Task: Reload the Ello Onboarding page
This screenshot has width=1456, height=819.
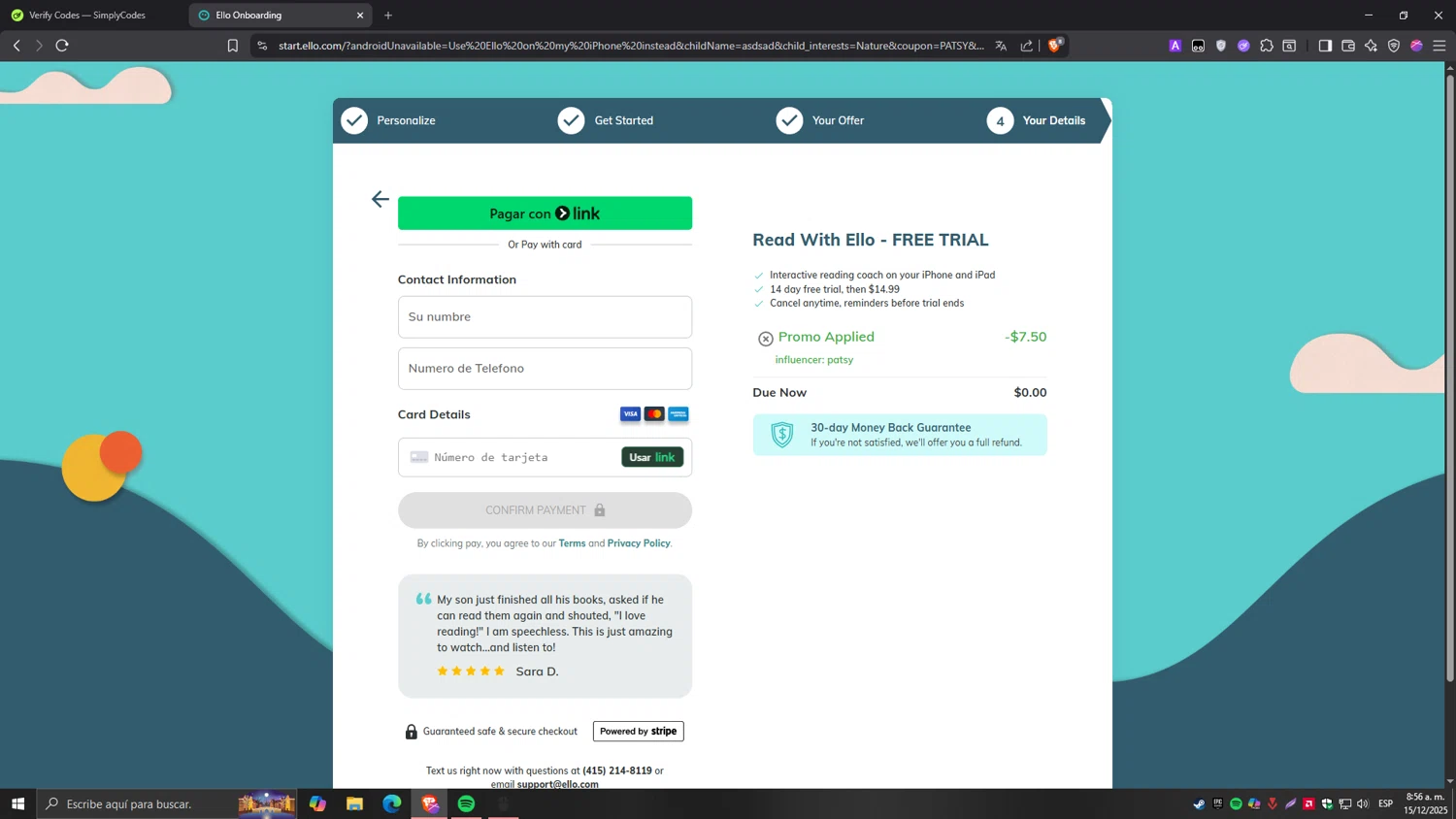Action: click(x=62, y=46)
